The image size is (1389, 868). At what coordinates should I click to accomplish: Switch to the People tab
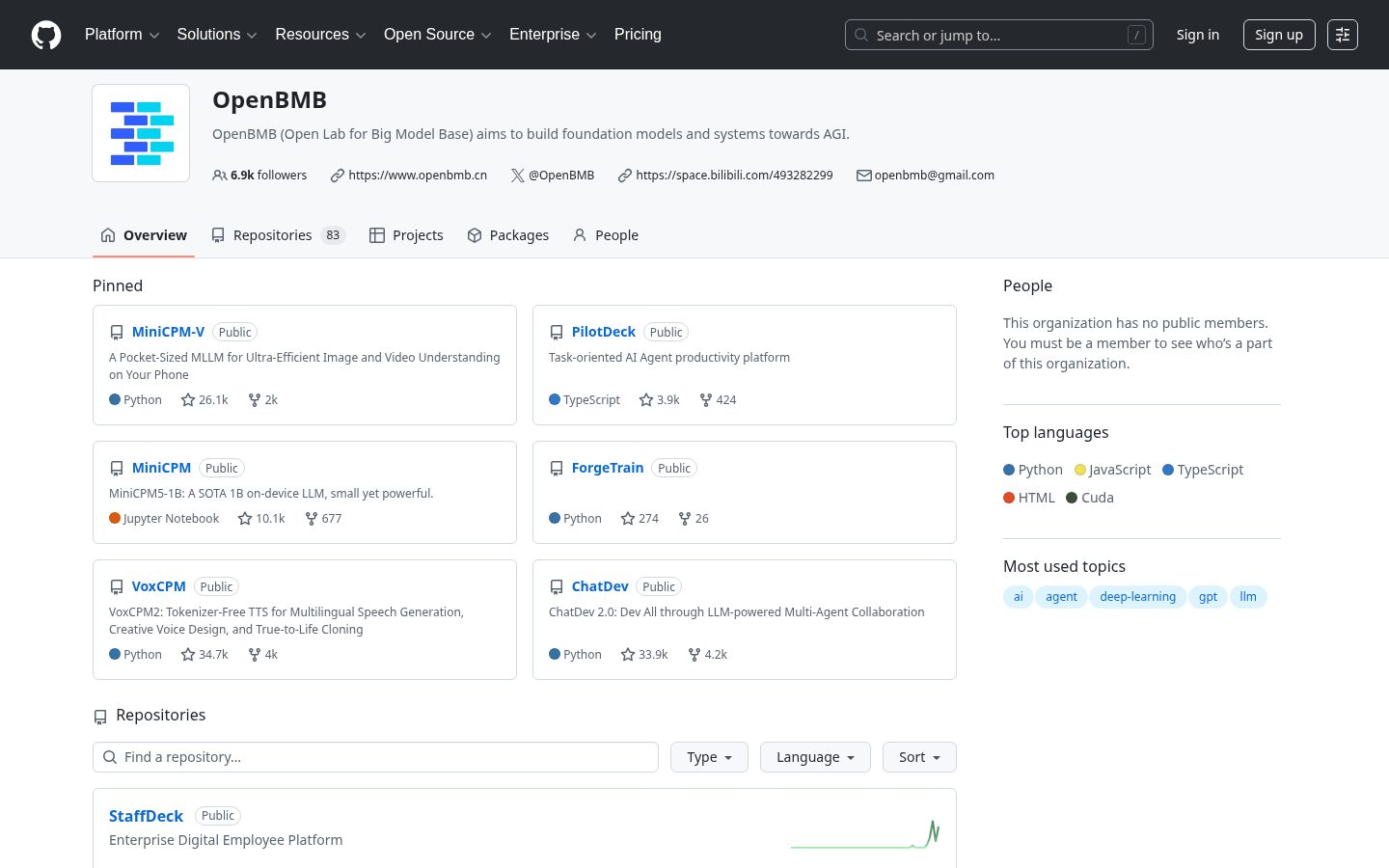click(606, 235)
